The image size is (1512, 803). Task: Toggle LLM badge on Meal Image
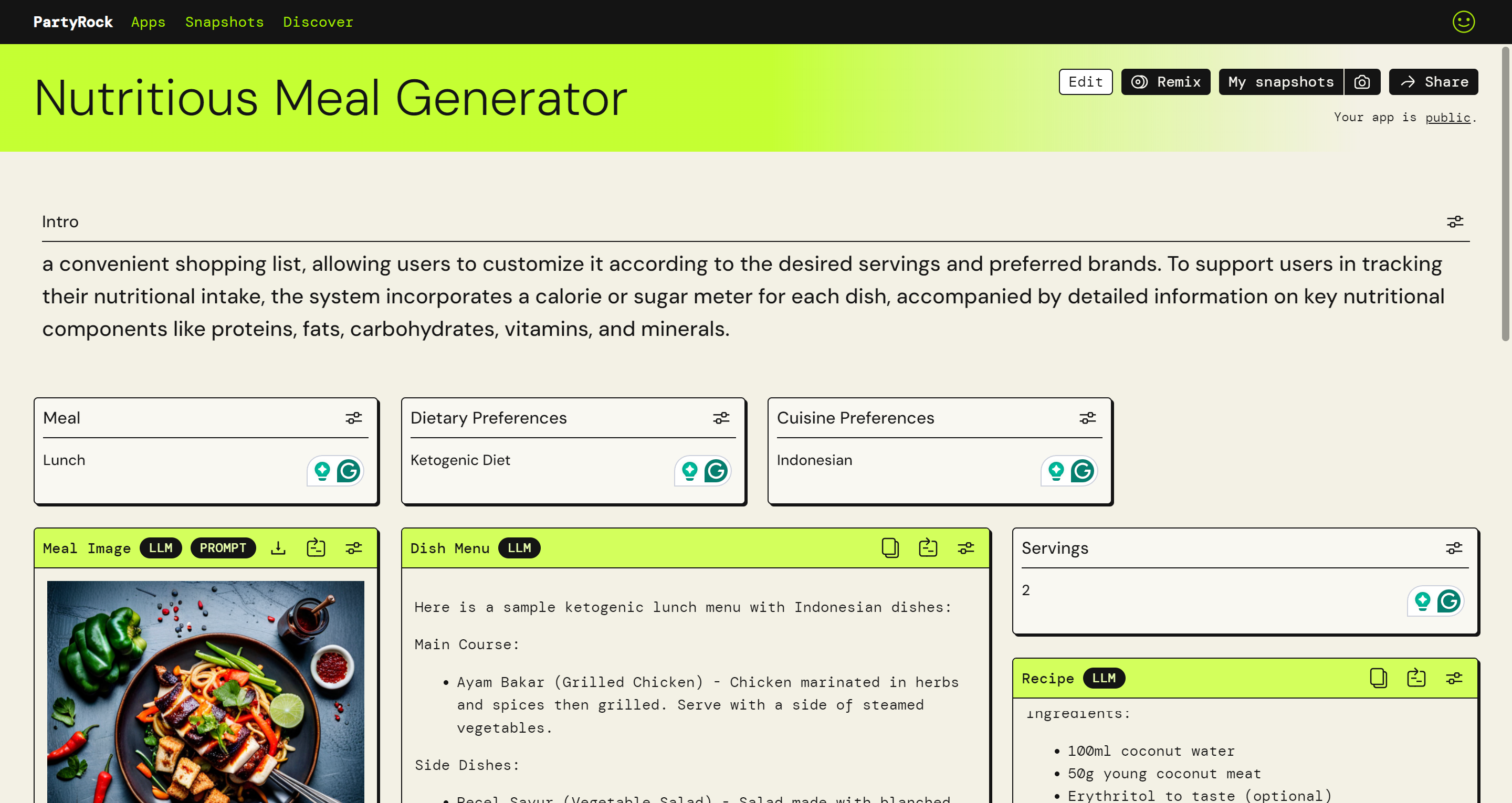tap(160, 547)
